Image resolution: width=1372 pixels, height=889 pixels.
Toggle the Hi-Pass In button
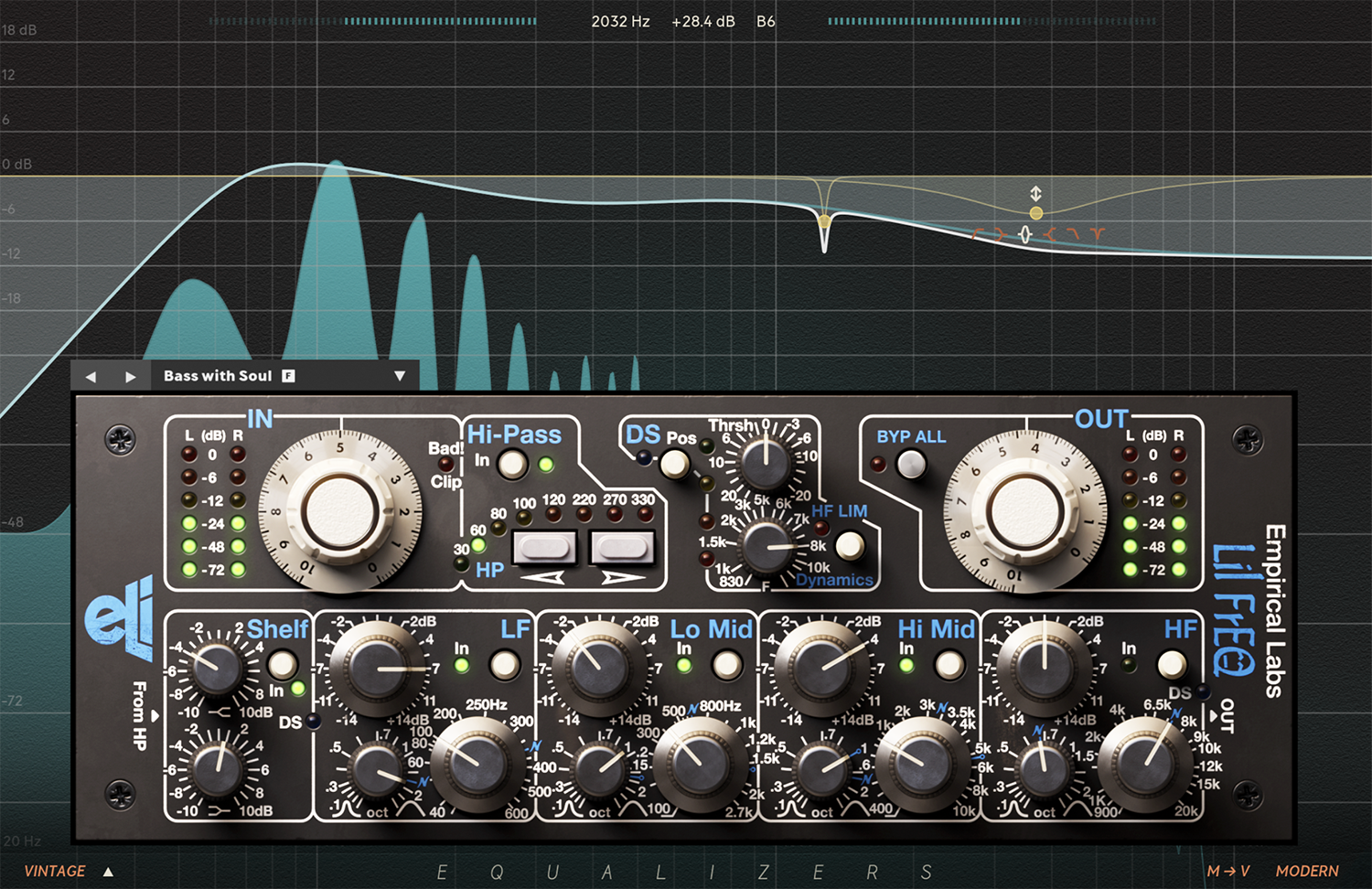click(x=512, y=465)
